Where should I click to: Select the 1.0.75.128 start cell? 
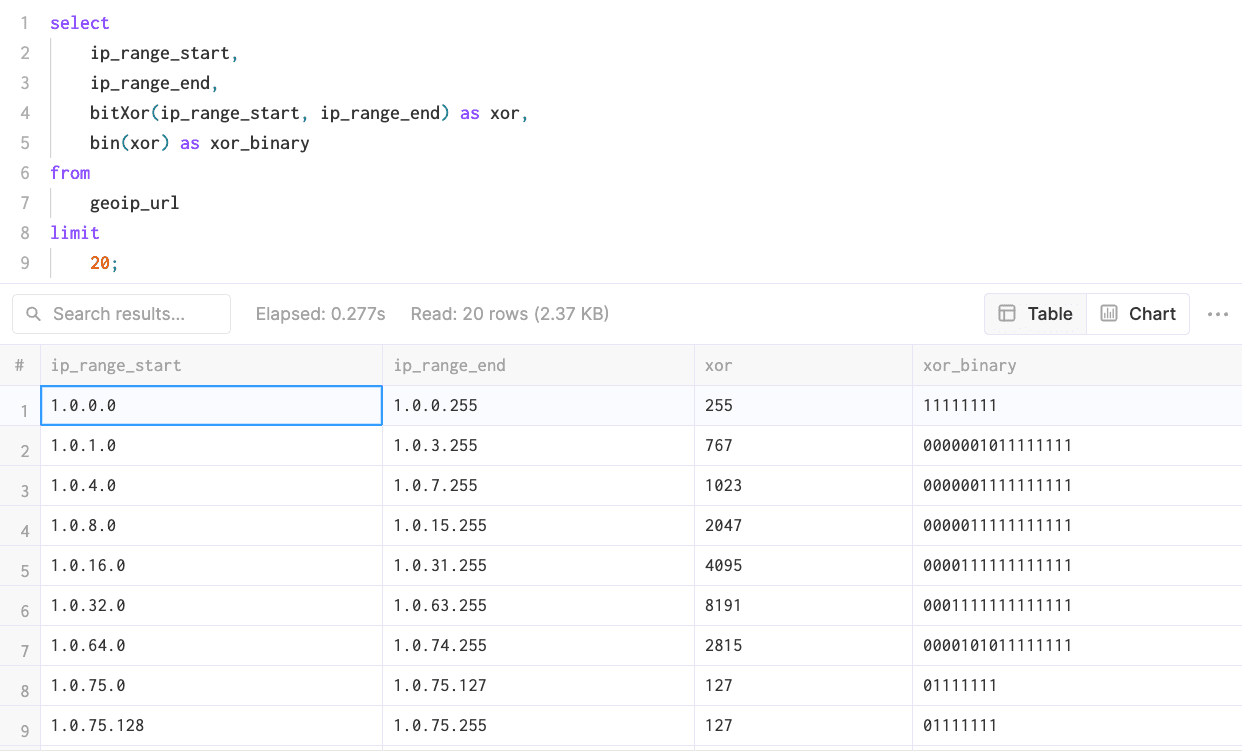pyautogui.click(x=97, y=725)
